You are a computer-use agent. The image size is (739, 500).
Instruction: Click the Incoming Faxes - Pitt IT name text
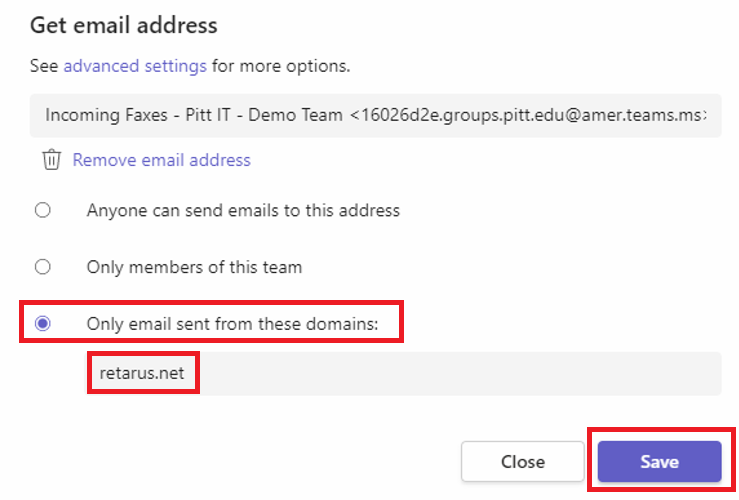(140, 115)
